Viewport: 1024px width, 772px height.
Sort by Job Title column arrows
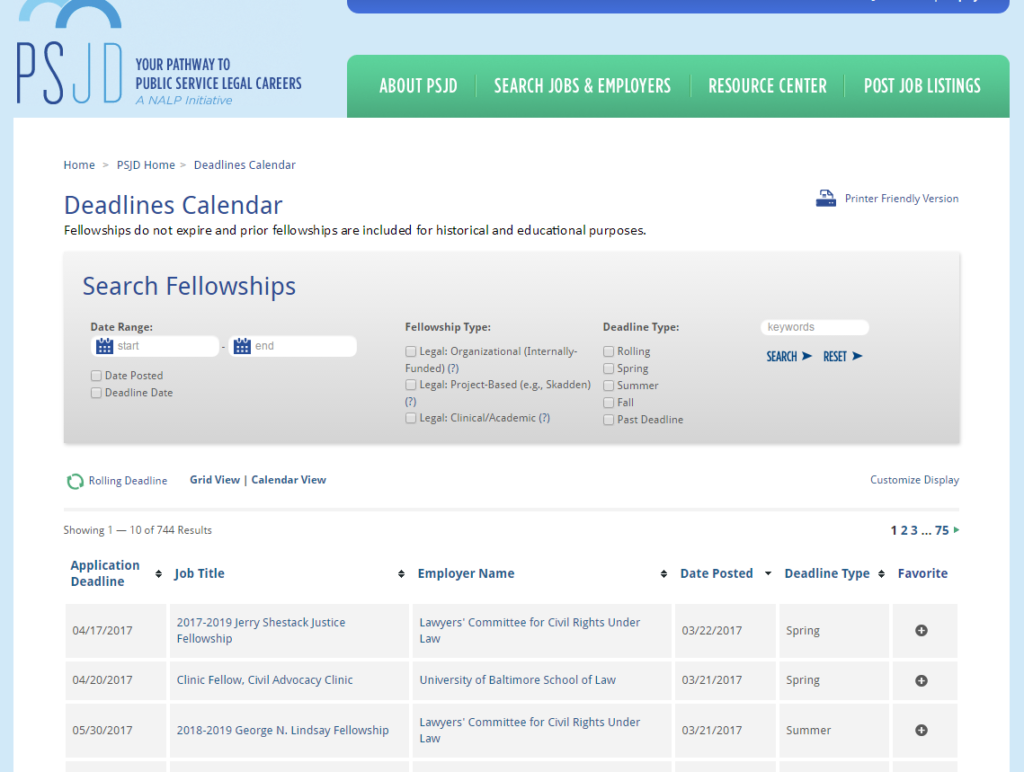[401, 573]
